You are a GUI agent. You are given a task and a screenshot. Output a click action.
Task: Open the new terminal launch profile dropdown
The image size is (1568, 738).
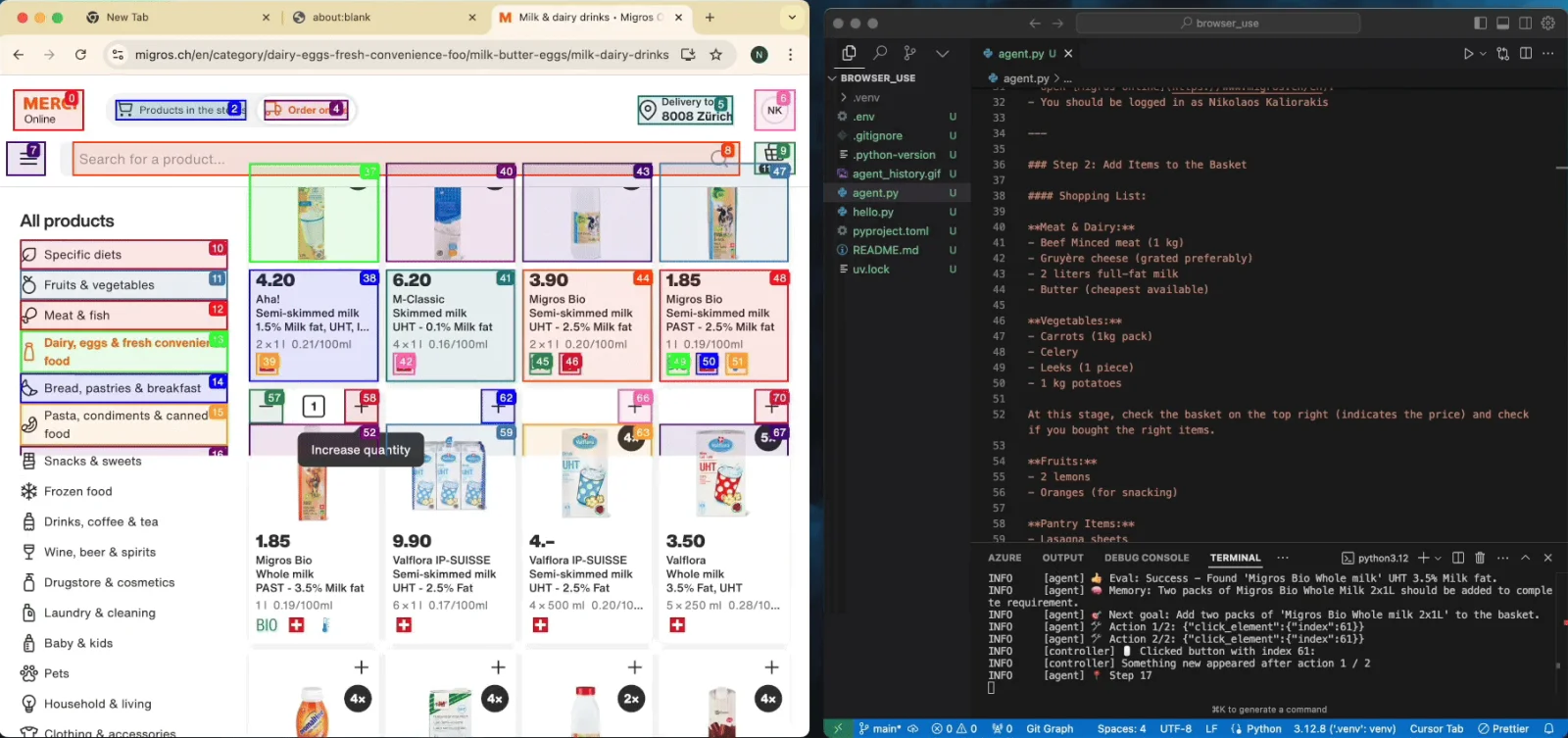pyautogui.click(x=1438, y=558)
